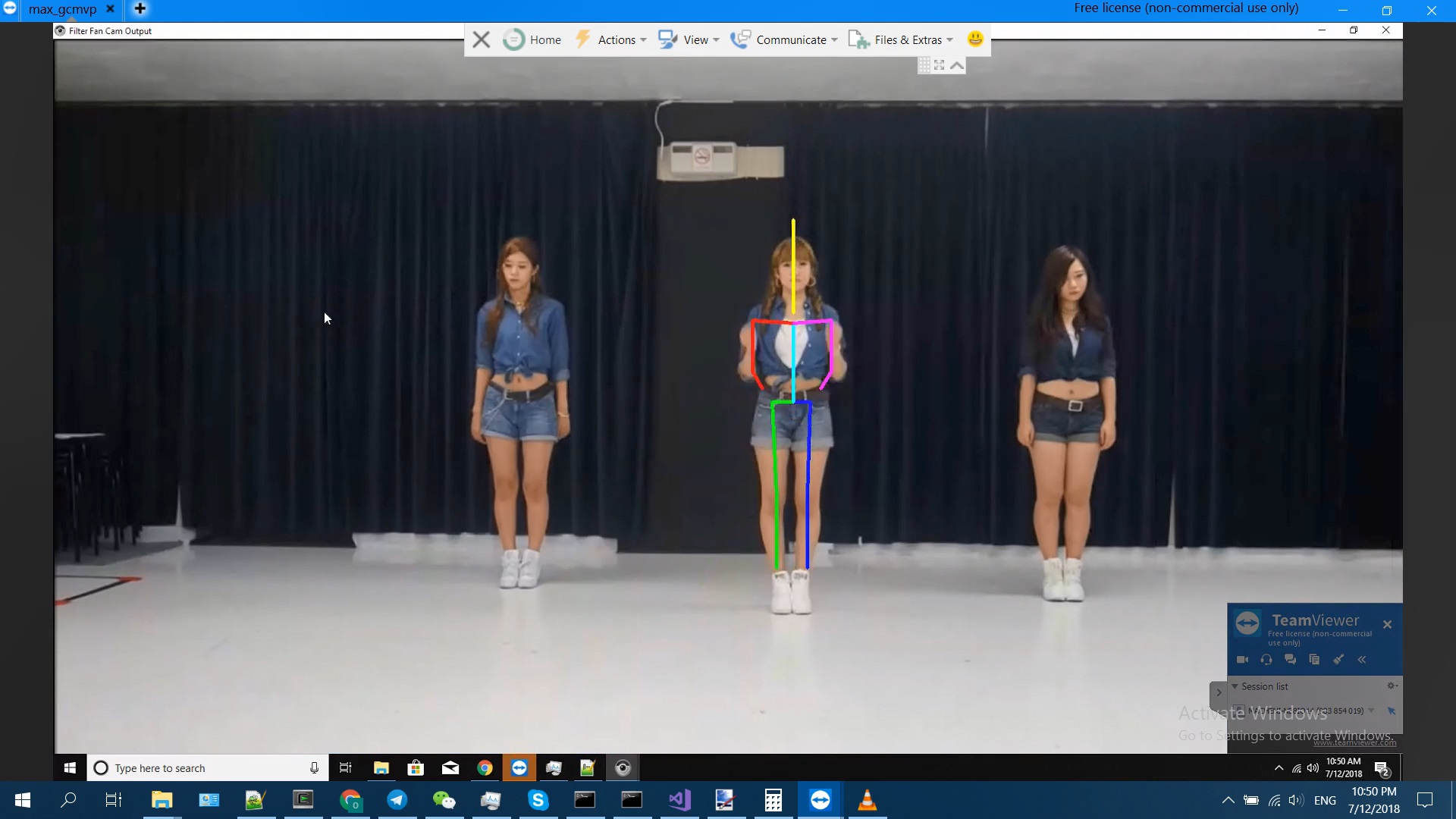1456x819 pixels.
Task: Click the Home button in TeamViewer toolbar
Action: (532, 39)
